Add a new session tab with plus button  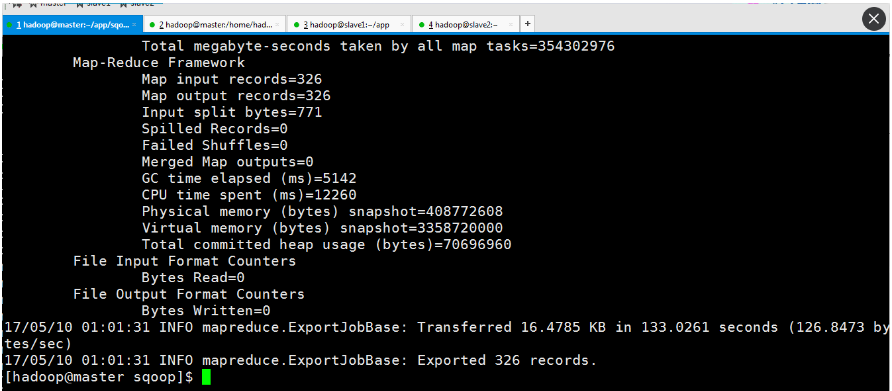coord(527,24)
